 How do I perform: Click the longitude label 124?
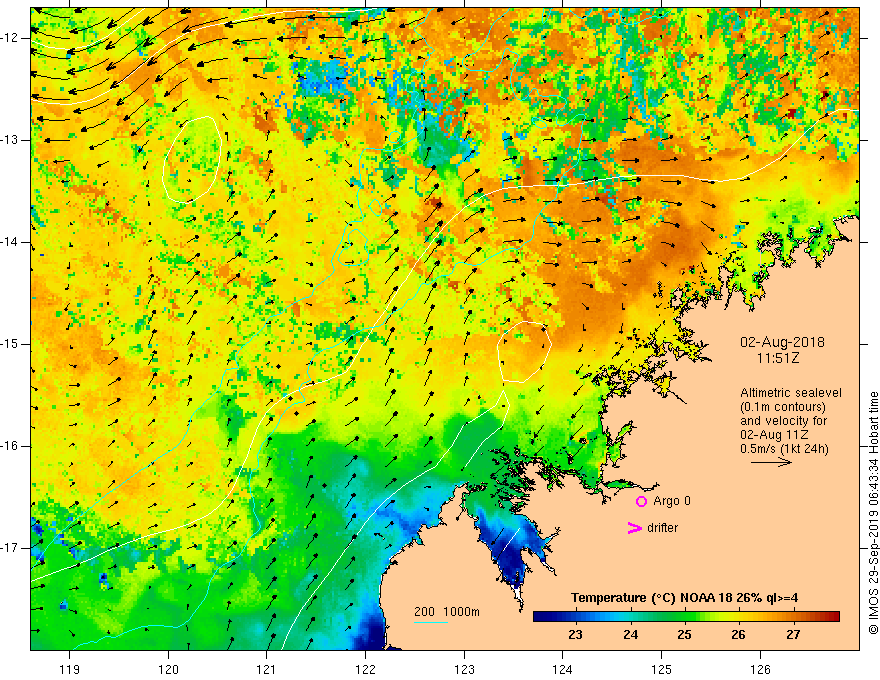pyautogui.click(x=563, y=669)
